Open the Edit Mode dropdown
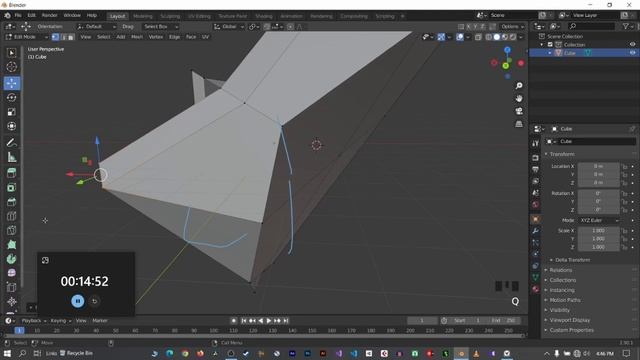 (x=27, y=37)
